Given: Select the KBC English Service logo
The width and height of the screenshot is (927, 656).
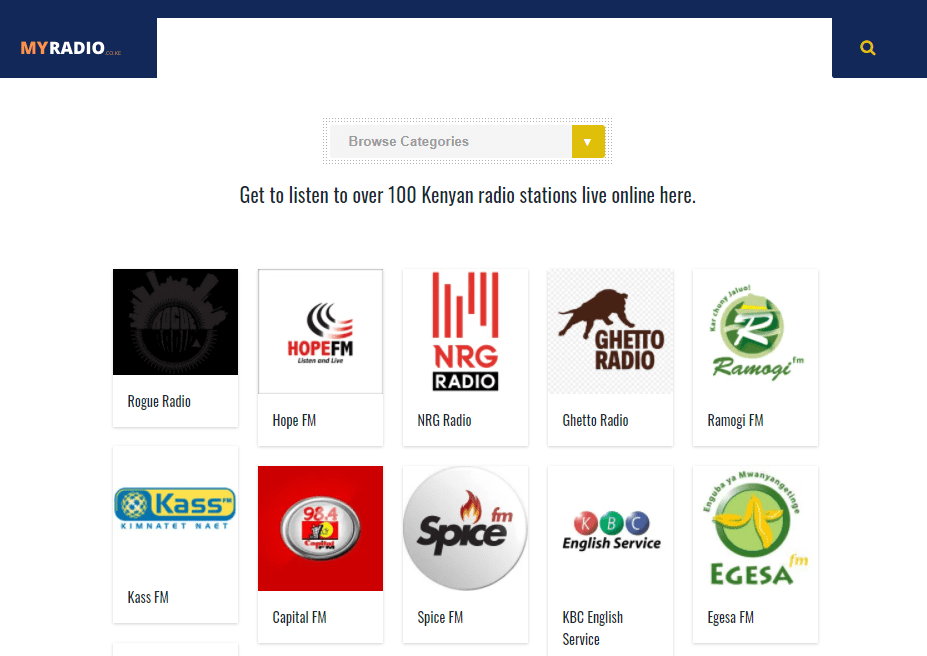Looking at the screenshot, I should tap(610, 528).
